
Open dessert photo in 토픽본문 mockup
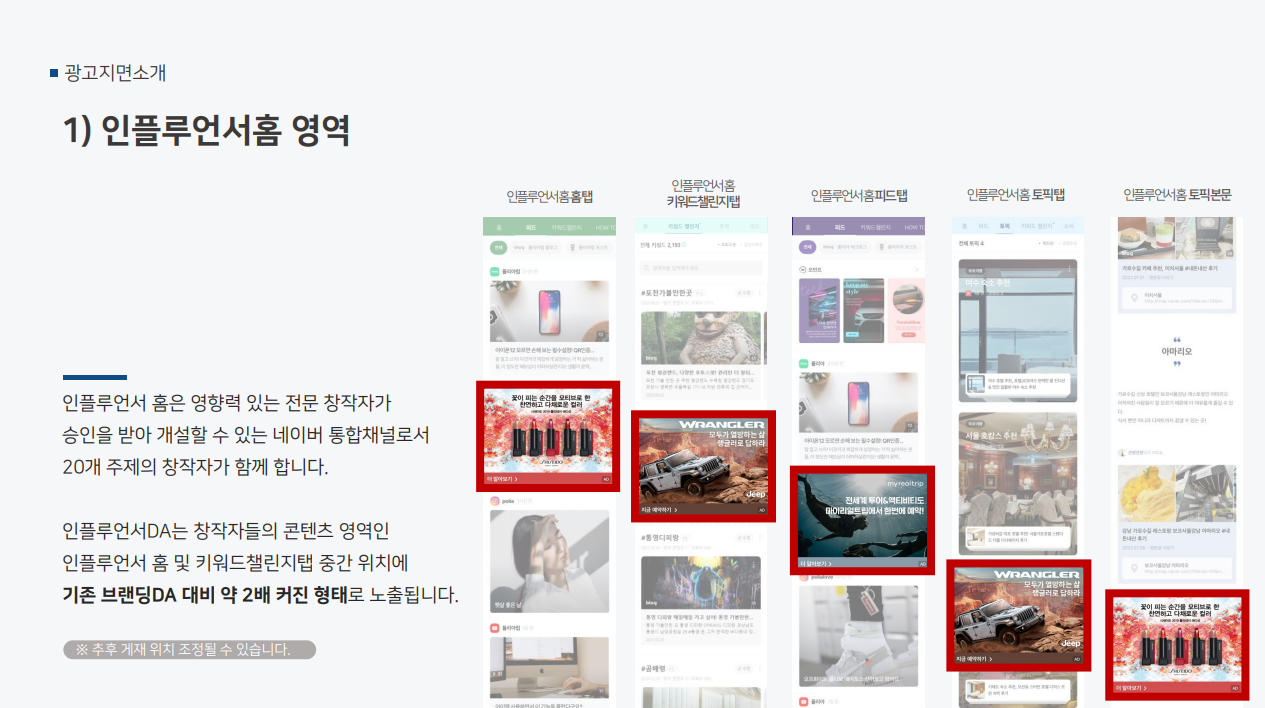click(x=1146, y=492)
